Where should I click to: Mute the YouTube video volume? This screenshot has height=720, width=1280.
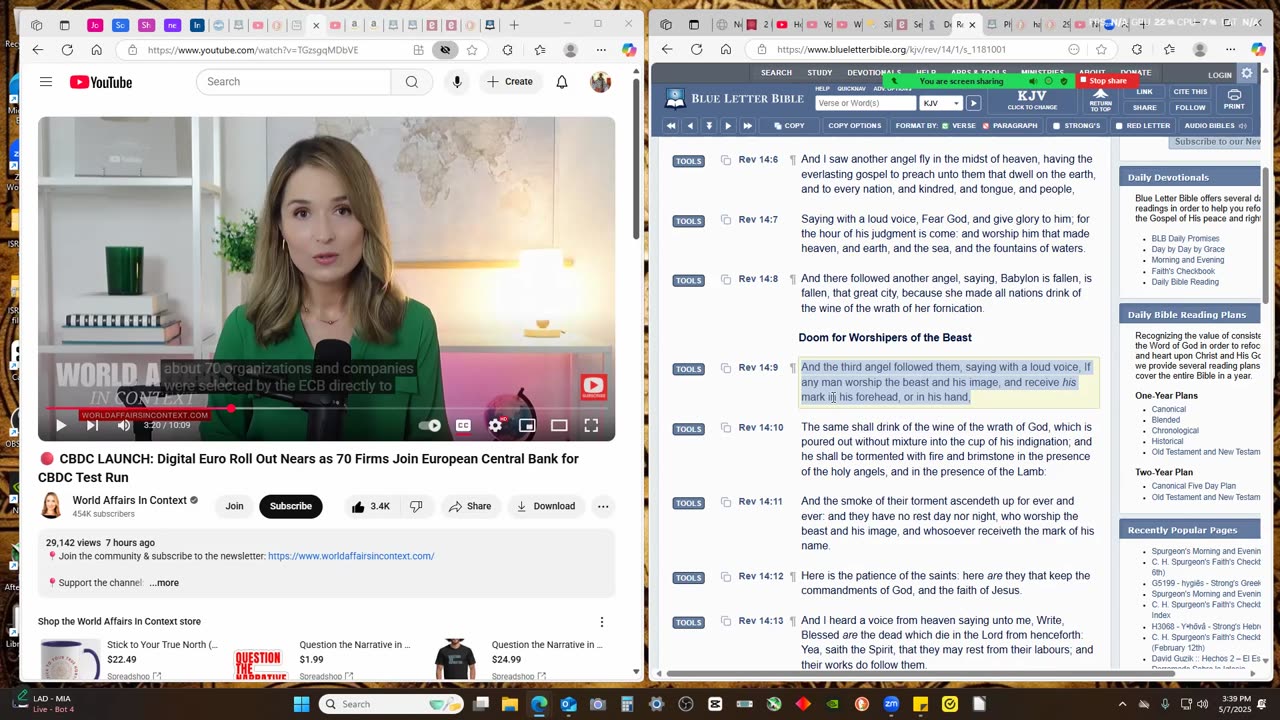(124, 425)
